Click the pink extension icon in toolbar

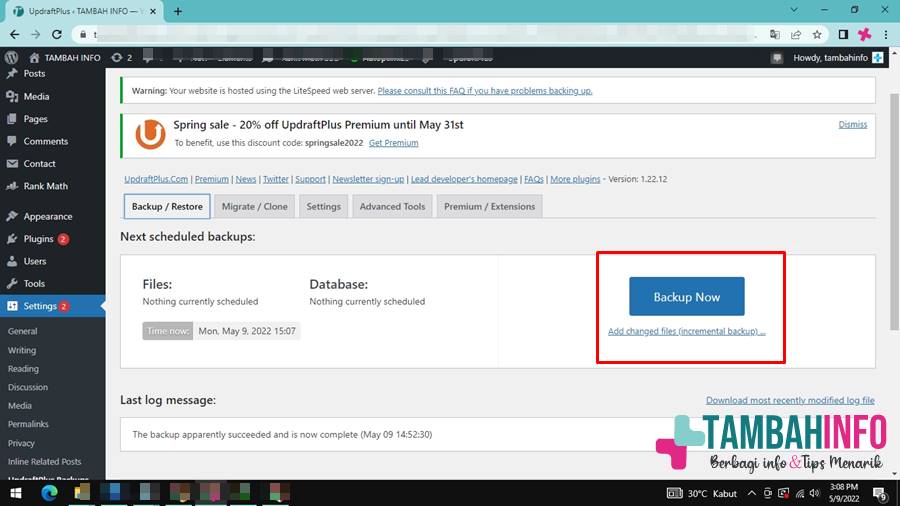pyautogui.click(x=864, y=34)
